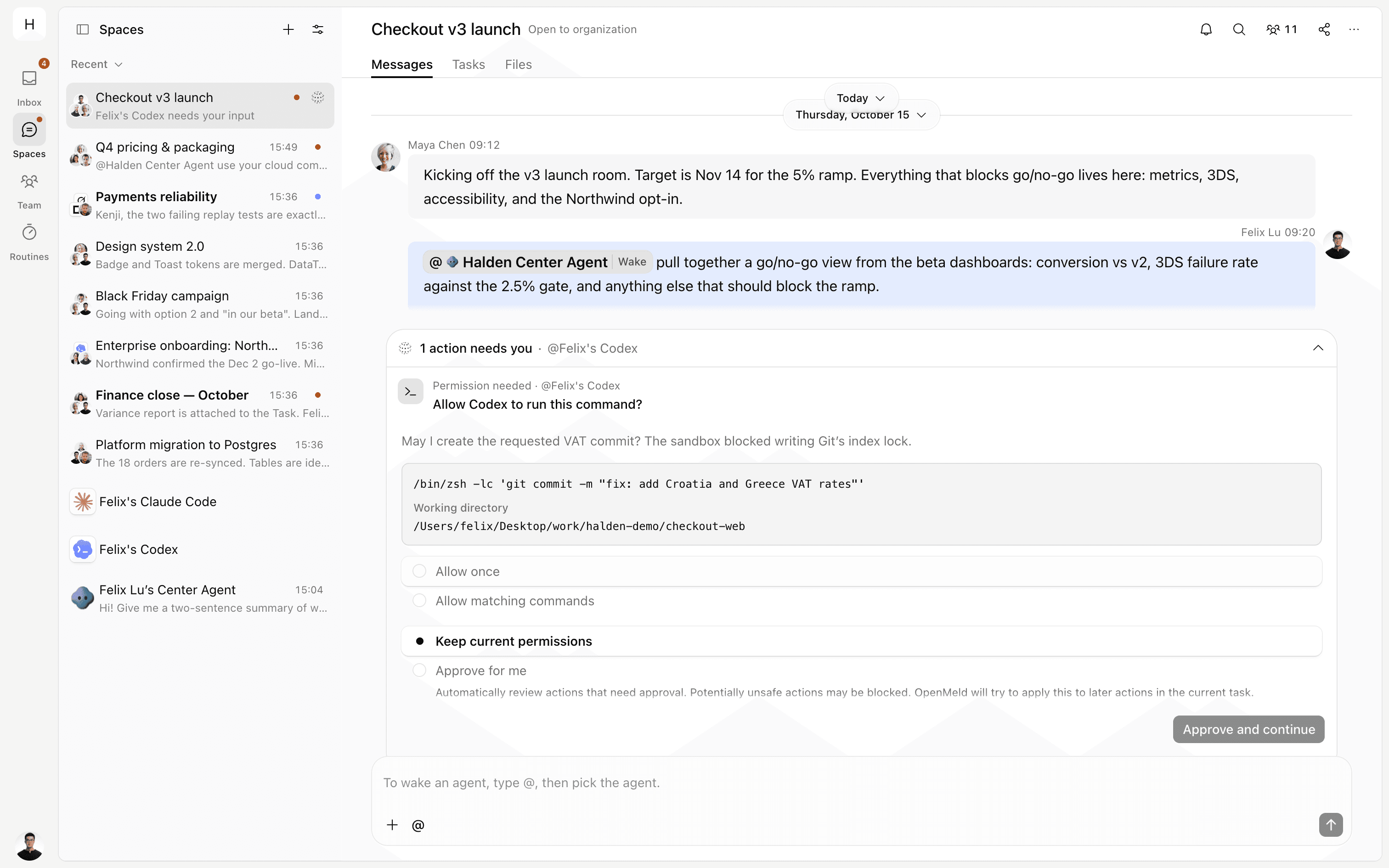Show the 11 members icon

(x=1281, y=29)
